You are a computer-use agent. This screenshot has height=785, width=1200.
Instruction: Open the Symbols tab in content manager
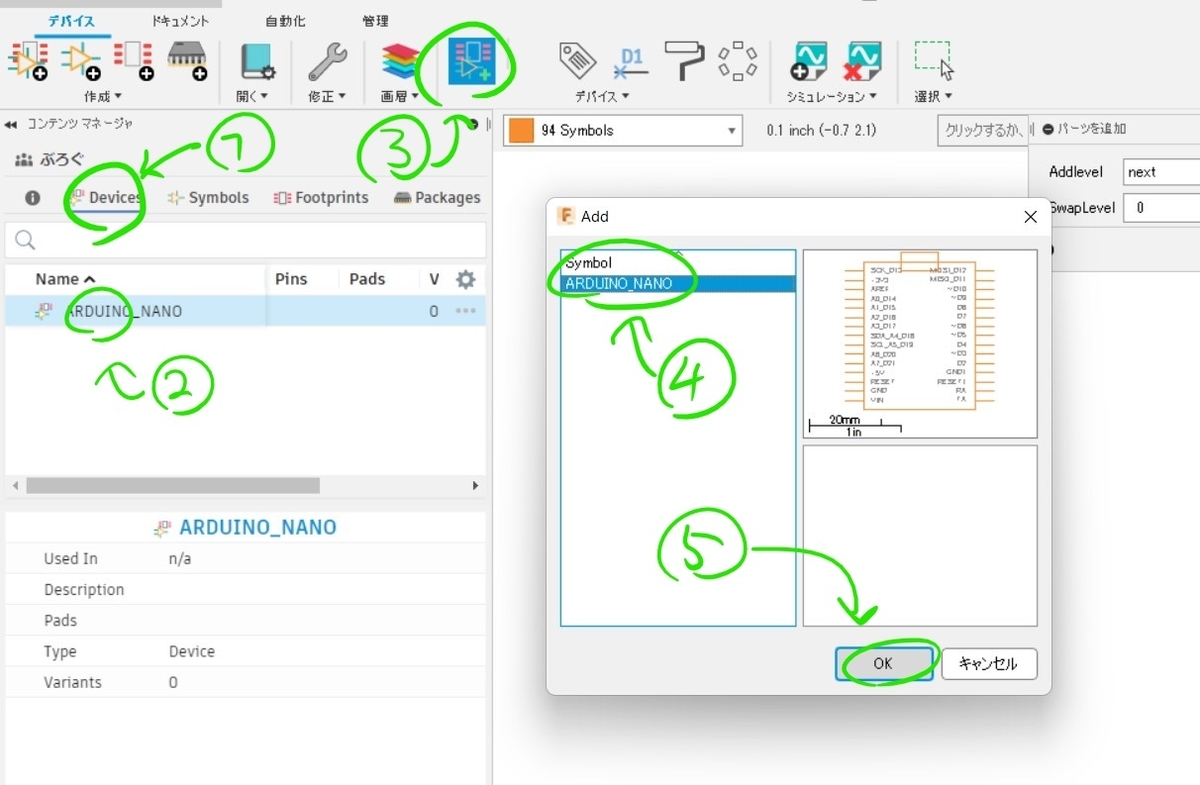click(208, 198)
